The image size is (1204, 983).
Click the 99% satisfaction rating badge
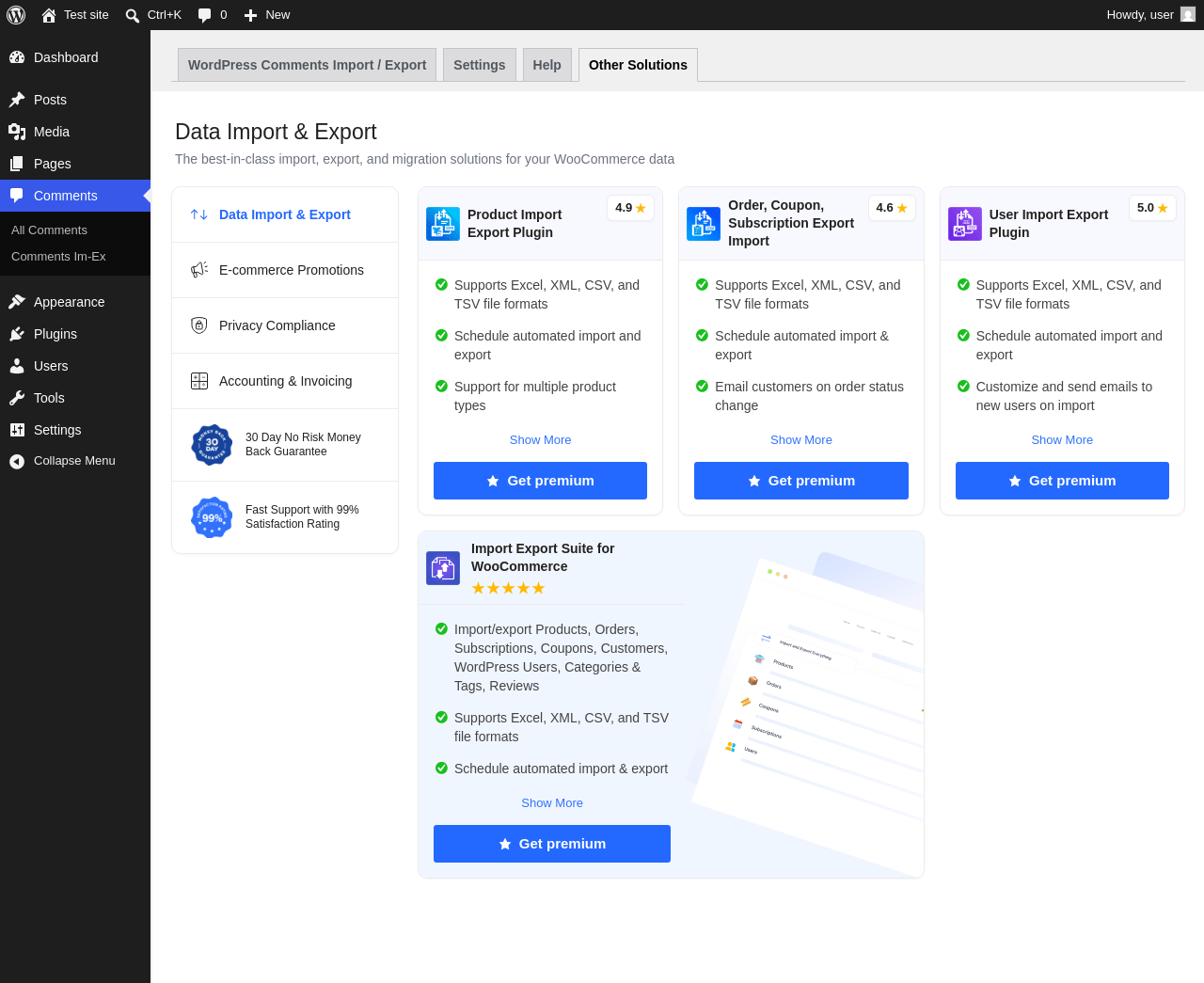point(212,517)
